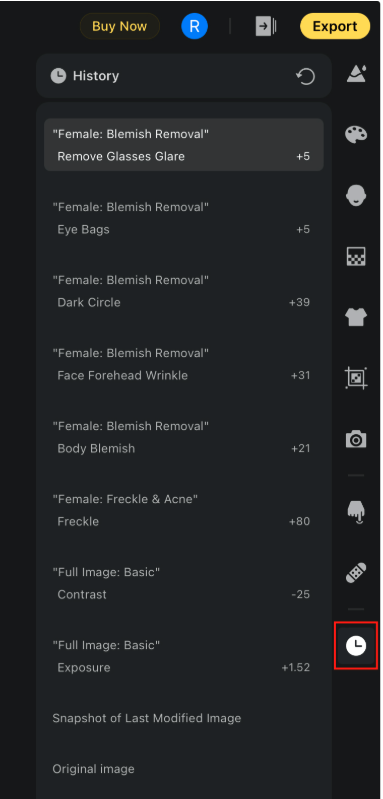This screenshot has height=799, width=383.
Task: Click the Export button
Action: coord(335,26)
